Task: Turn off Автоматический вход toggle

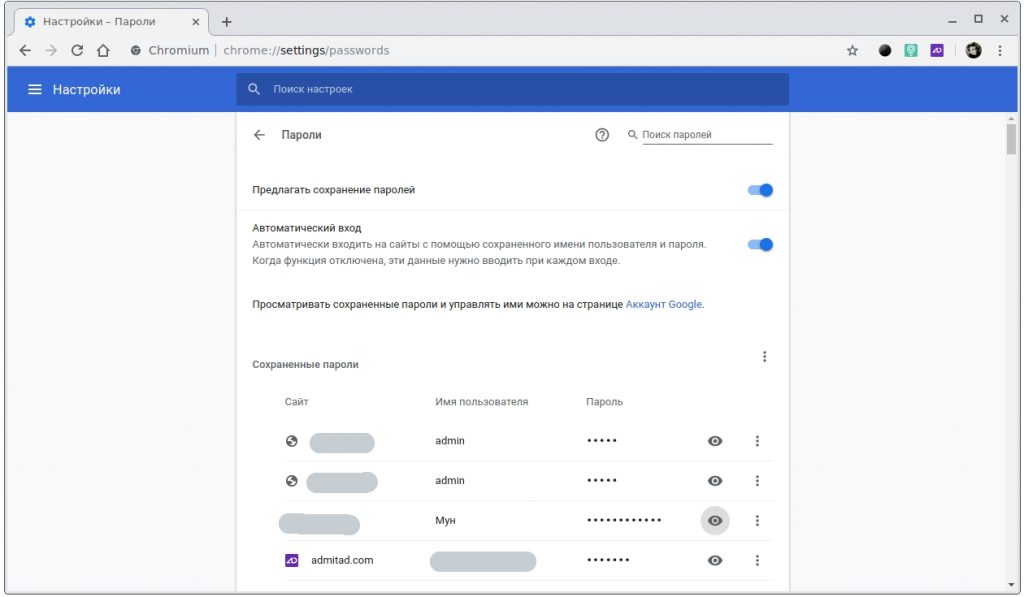Action: click(761, 244)
